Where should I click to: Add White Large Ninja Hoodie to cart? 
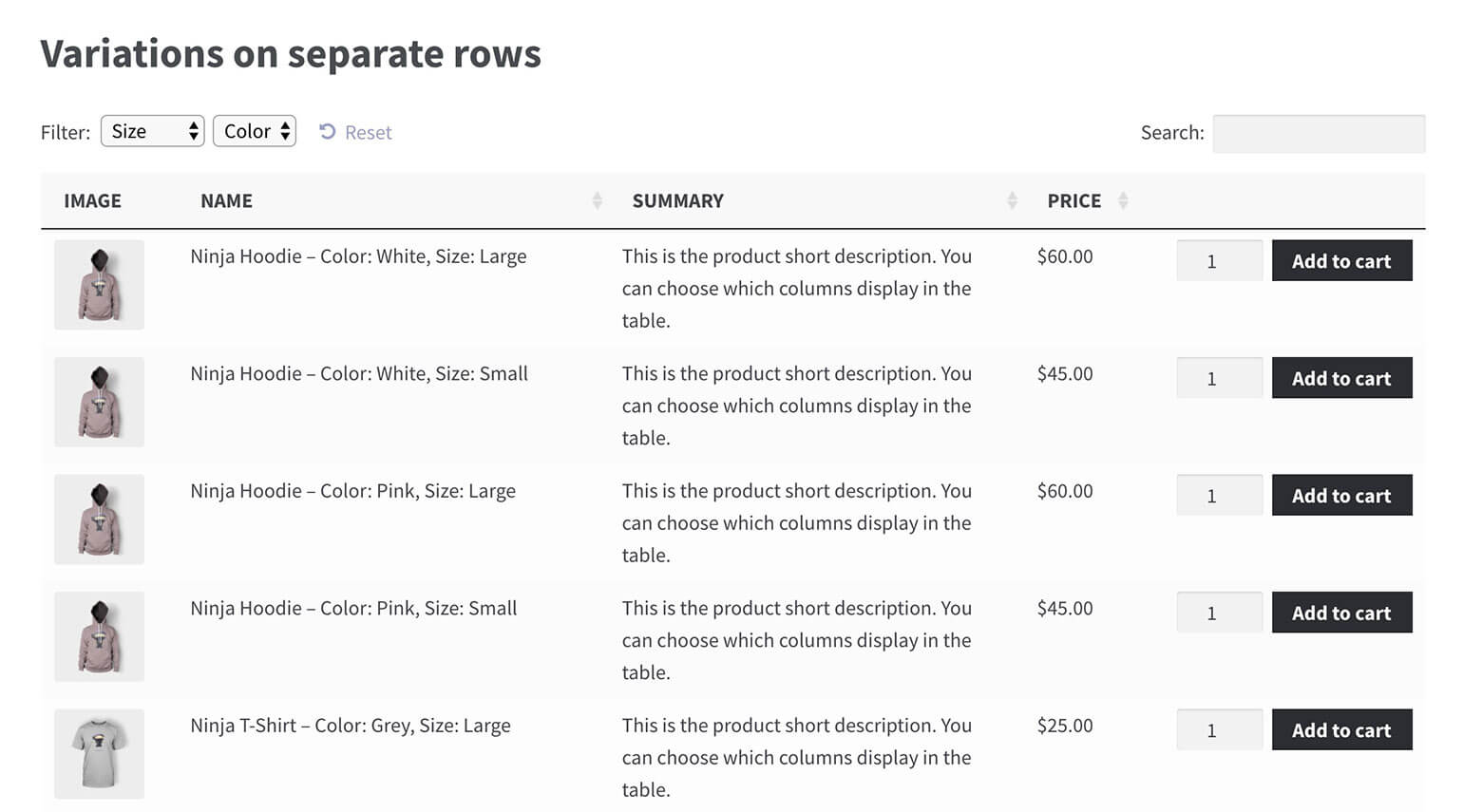[1340, 261]
